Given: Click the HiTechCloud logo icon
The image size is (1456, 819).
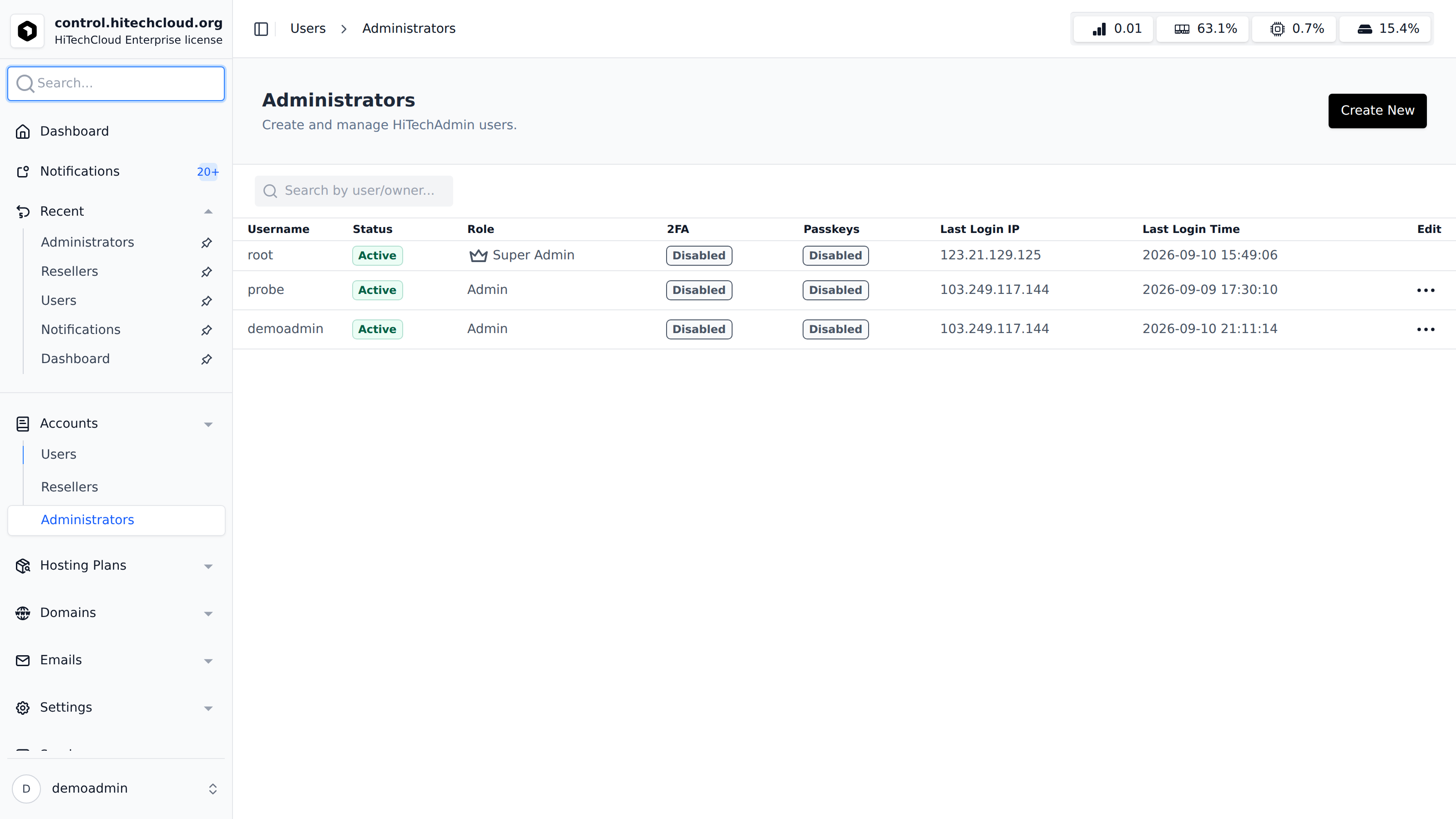Looking at the screenshot, I should [27, 30].
